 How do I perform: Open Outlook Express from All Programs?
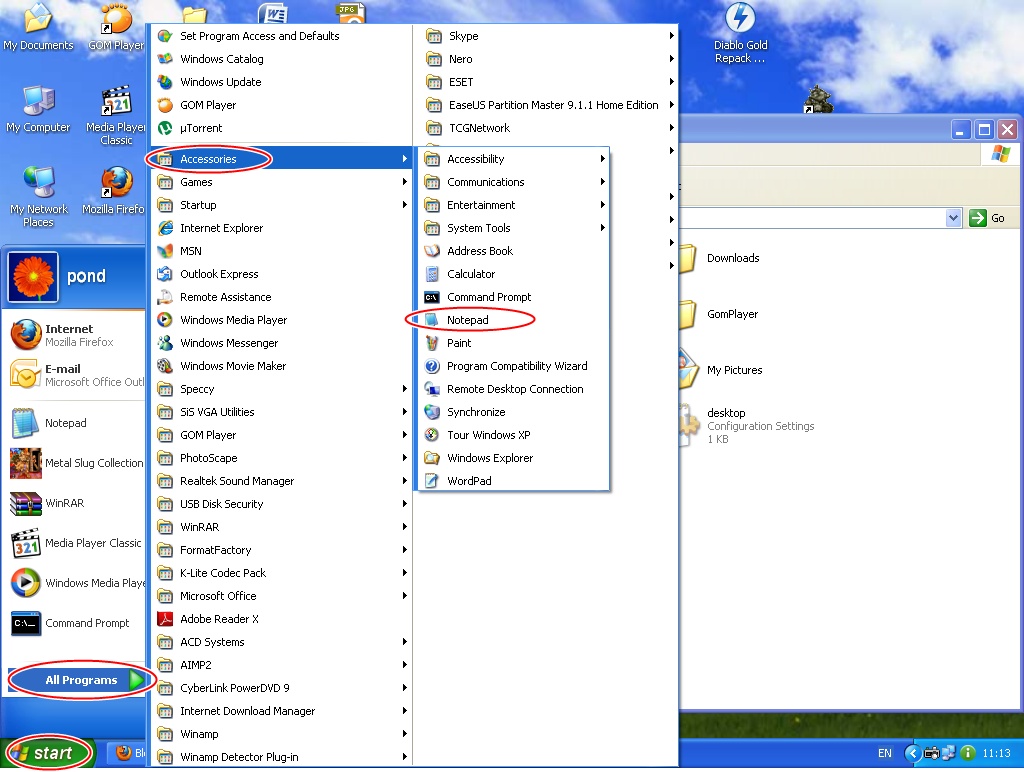[x=217, y=273]
